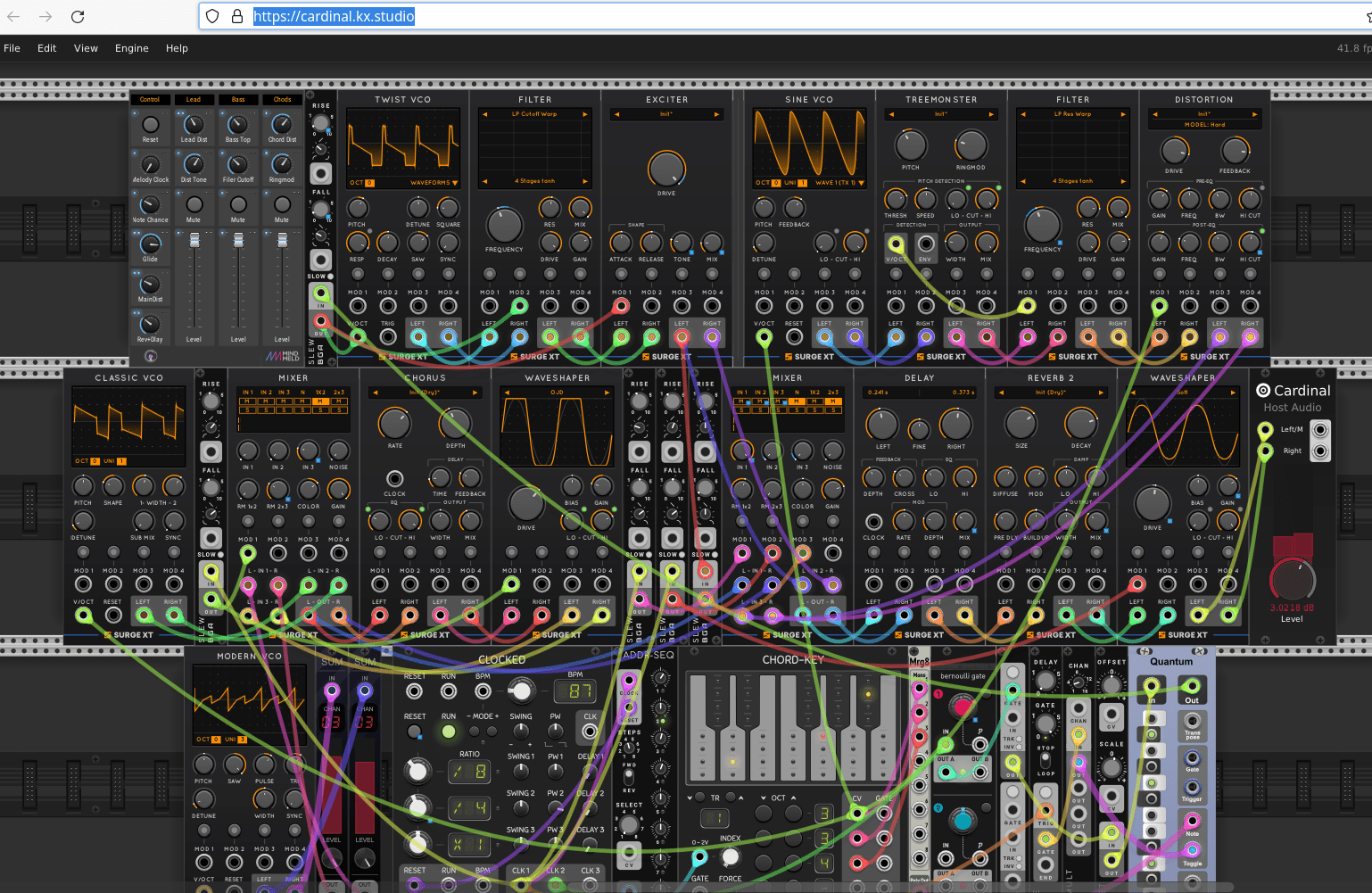The height and width of the screenshot is (893, 1372).
Task: Click Reverb 2 SIZE knob
Action: click(x=1021, y=424)
